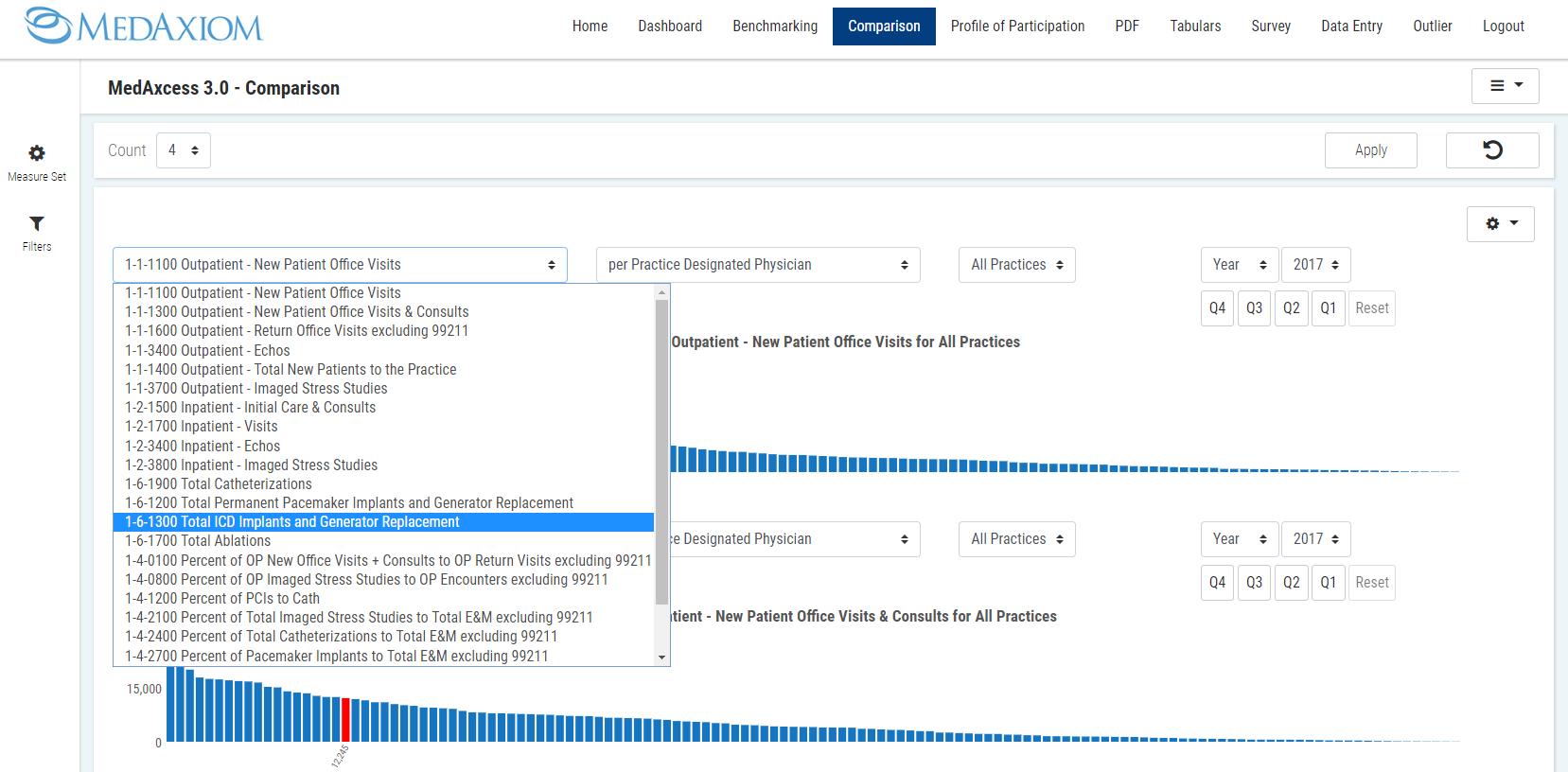The image size is (1568, 772).
Task: Select 1-6-1700 Total Ablations option
Action: pos(198,541)
